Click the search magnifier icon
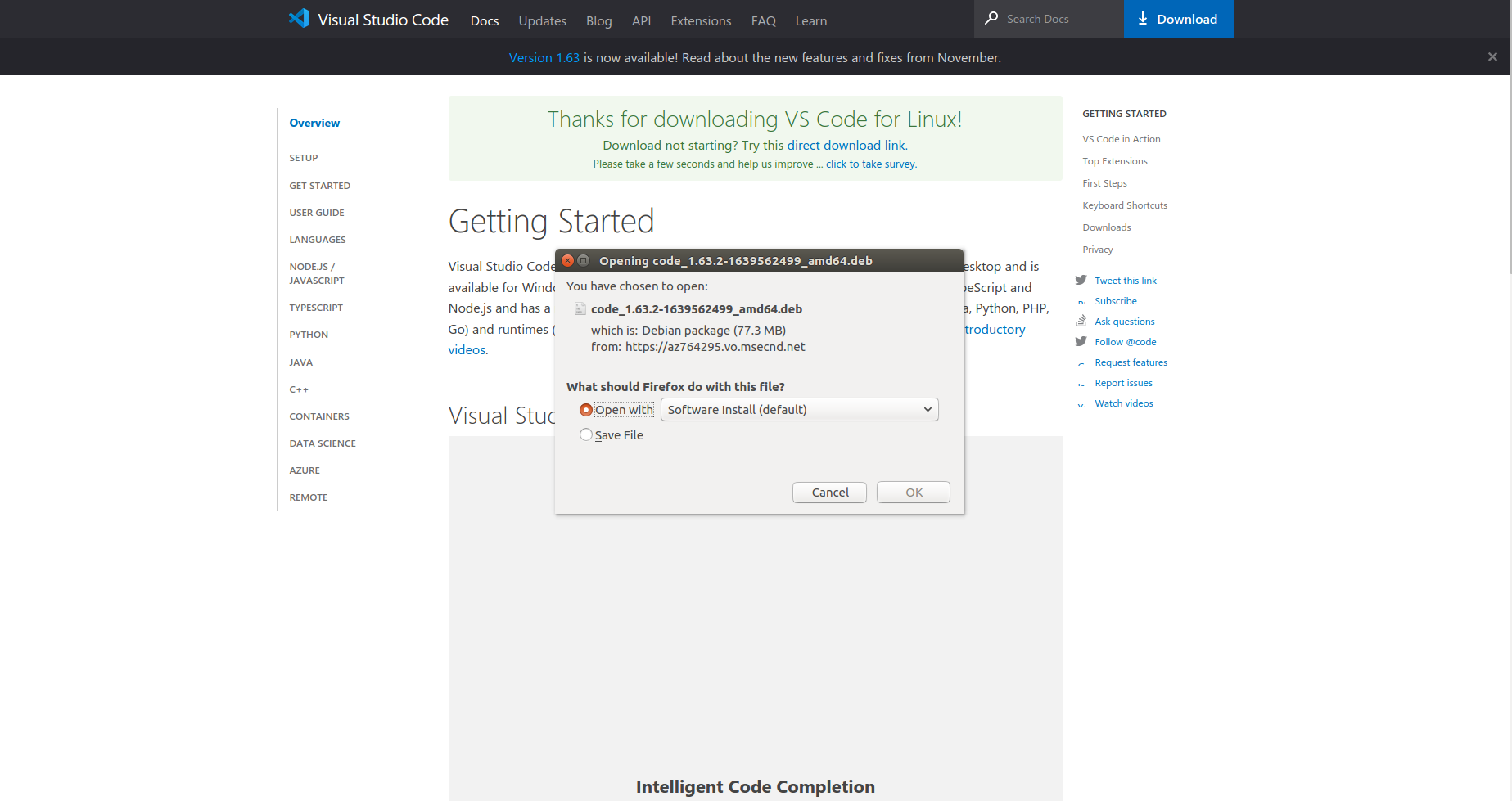The height and width of the screenshot is (801, 1512). pos(991,18)
